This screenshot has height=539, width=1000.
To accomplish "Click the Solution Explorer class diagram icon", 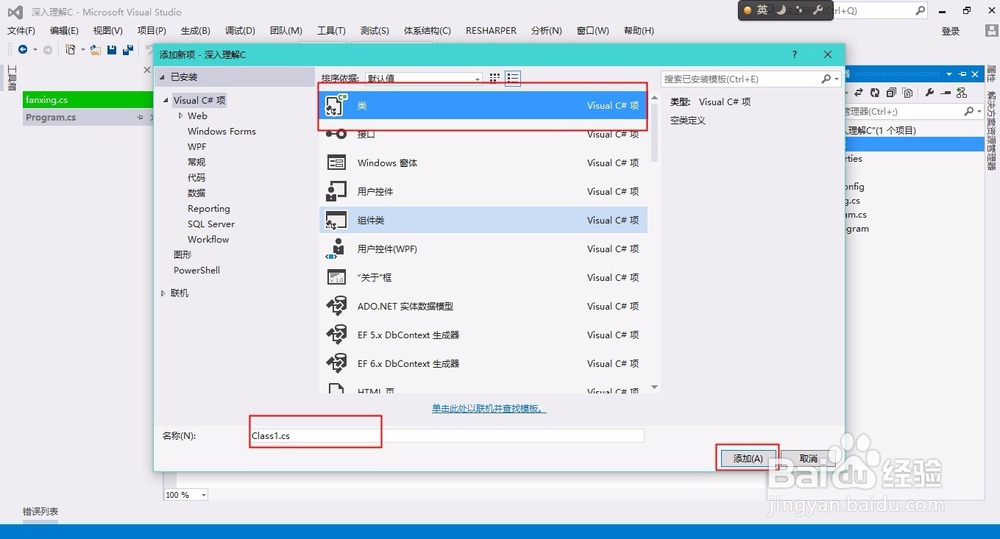I will (962, 93).
